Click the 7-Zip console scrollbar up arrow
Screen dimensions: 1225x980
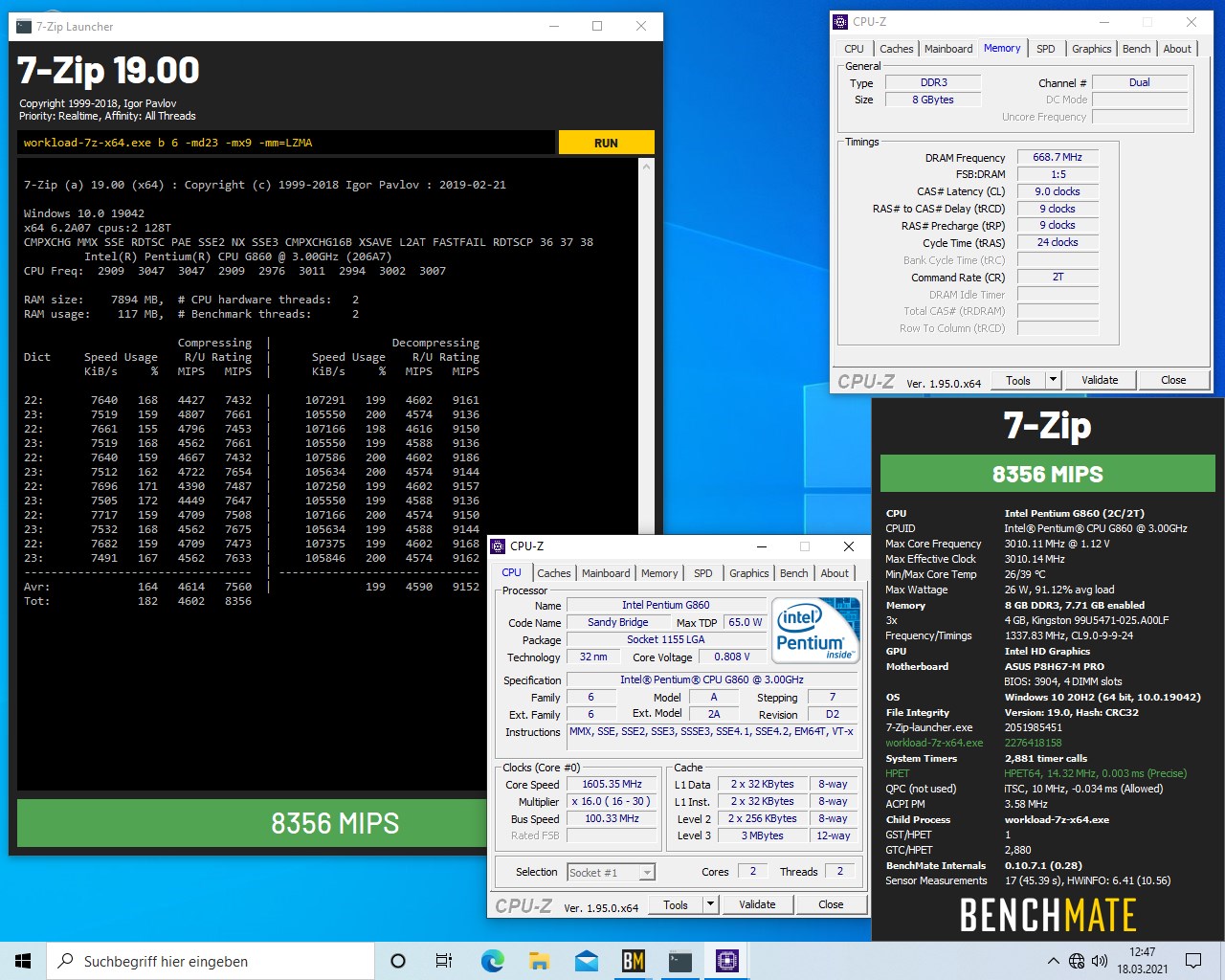point(646,167)
